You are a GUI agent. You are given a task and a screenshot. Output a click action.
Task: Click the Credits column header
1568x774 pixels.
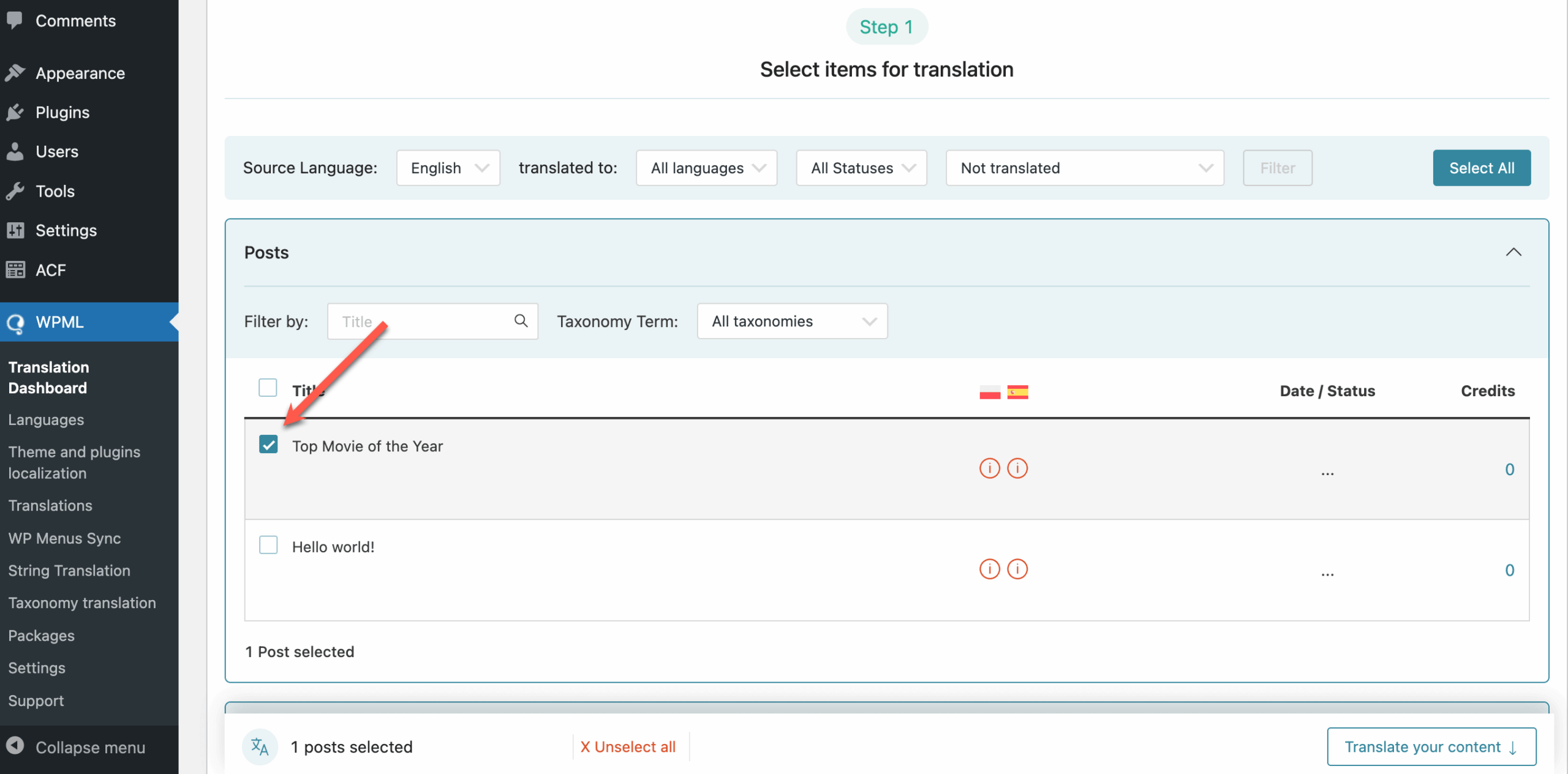click(x=1488, y=391)
